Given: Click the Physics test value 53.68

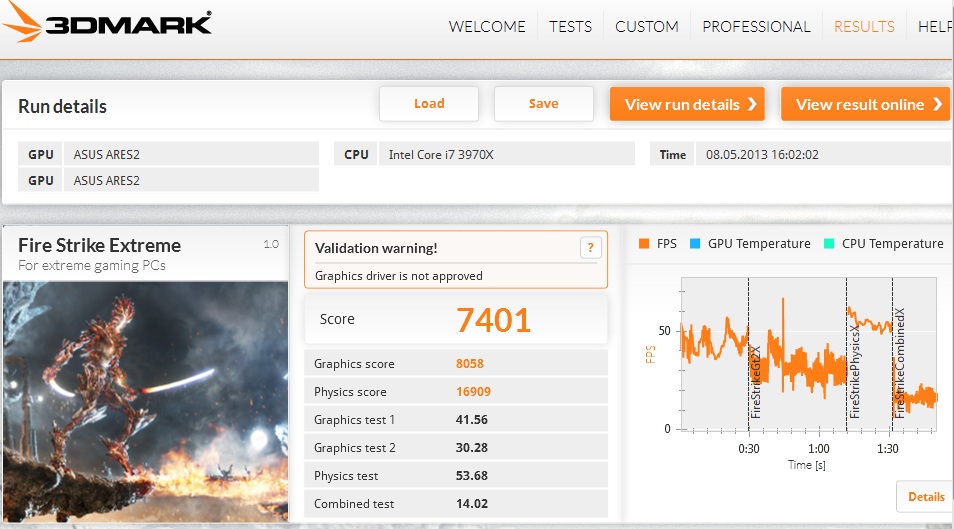Looking at the screenshot, I should pos(472,475).
